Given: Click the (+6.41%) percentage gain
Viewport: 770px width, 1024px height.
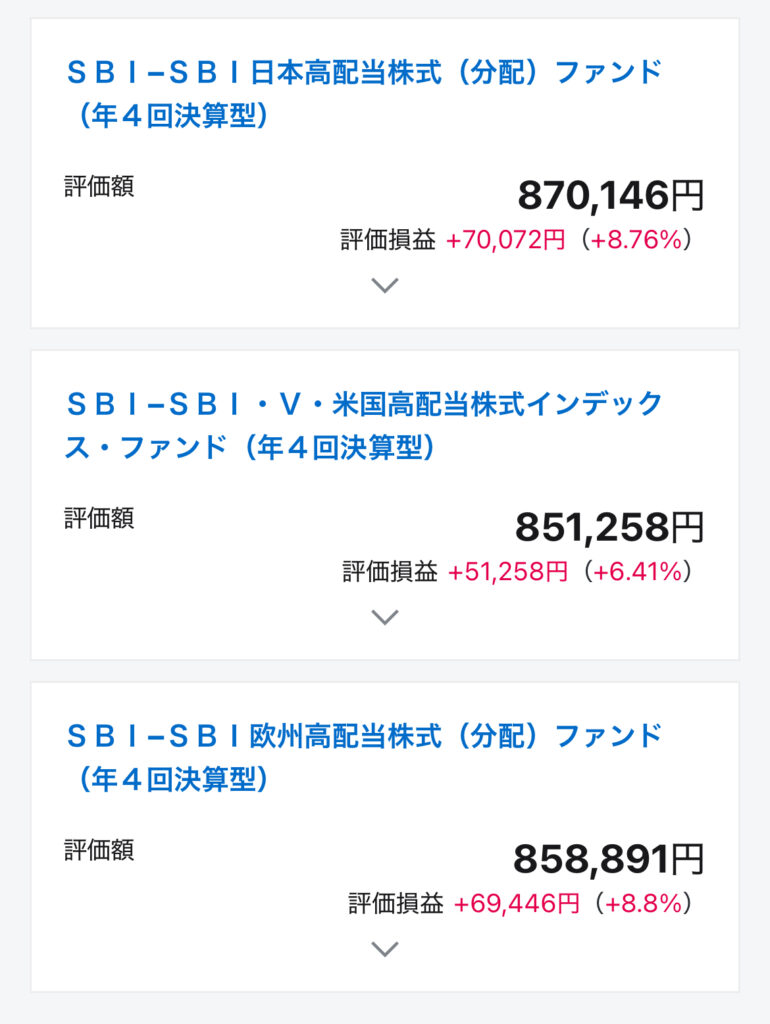Looking at the screenshot, I should click(637, 571).
